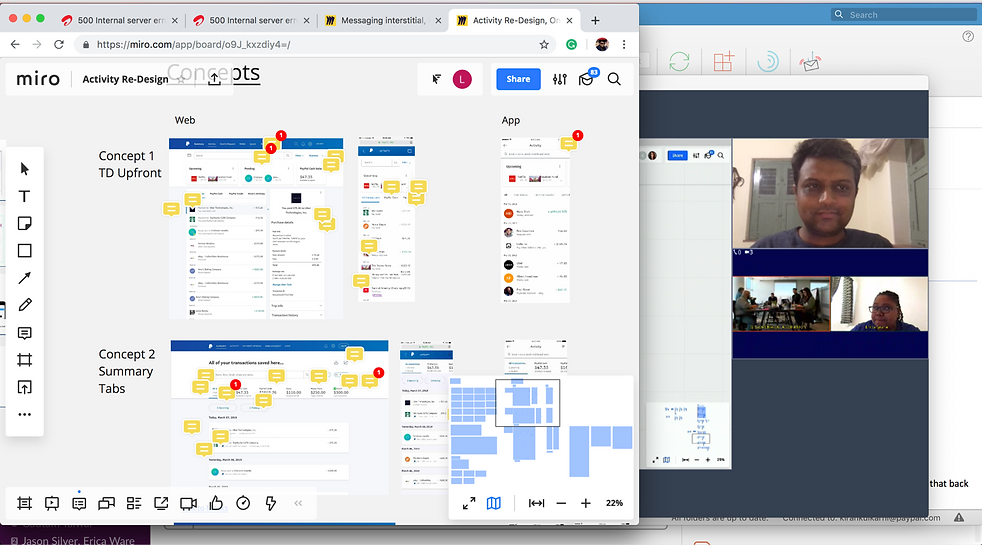Open Chrome three-dot menu
This screenshot has width=982, height=545.
(624, 44)
